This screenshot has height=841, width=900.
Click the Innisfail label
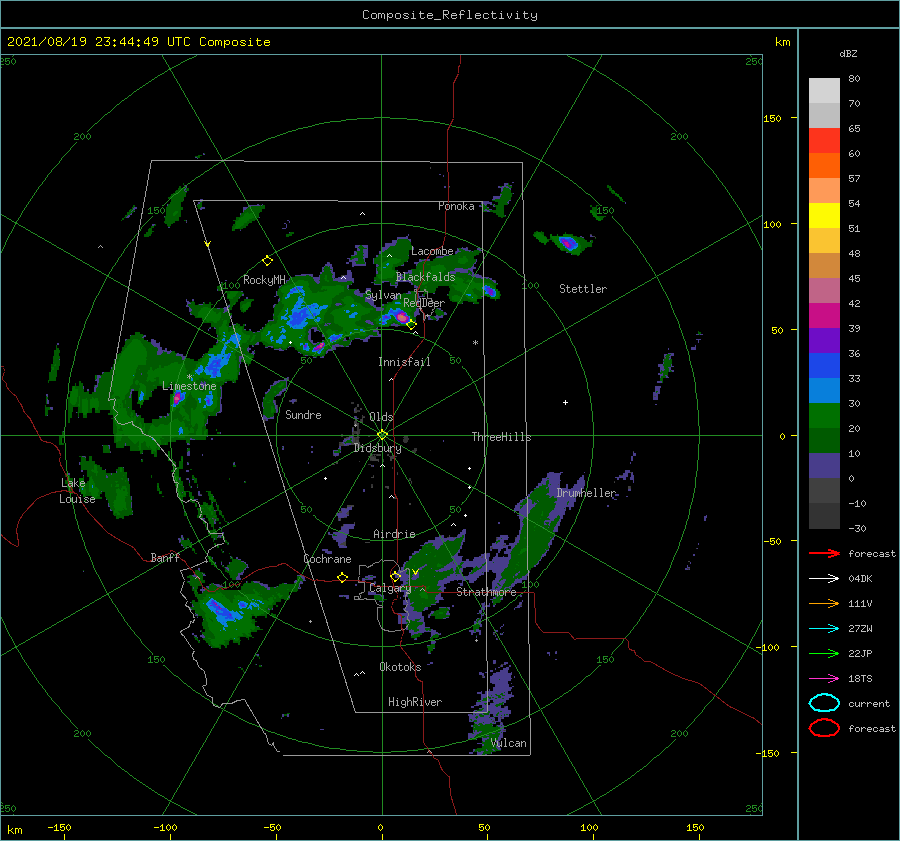click(404, 362)
